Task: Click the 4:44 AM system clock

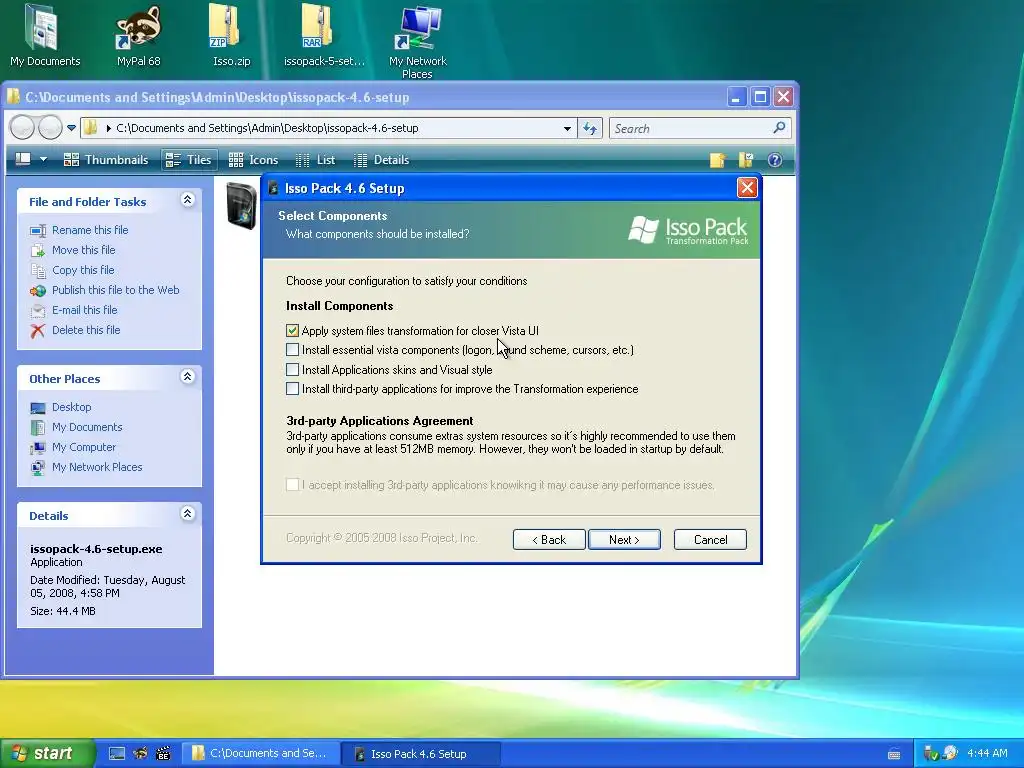Action: pyautogui.click(x=987, y=754)
